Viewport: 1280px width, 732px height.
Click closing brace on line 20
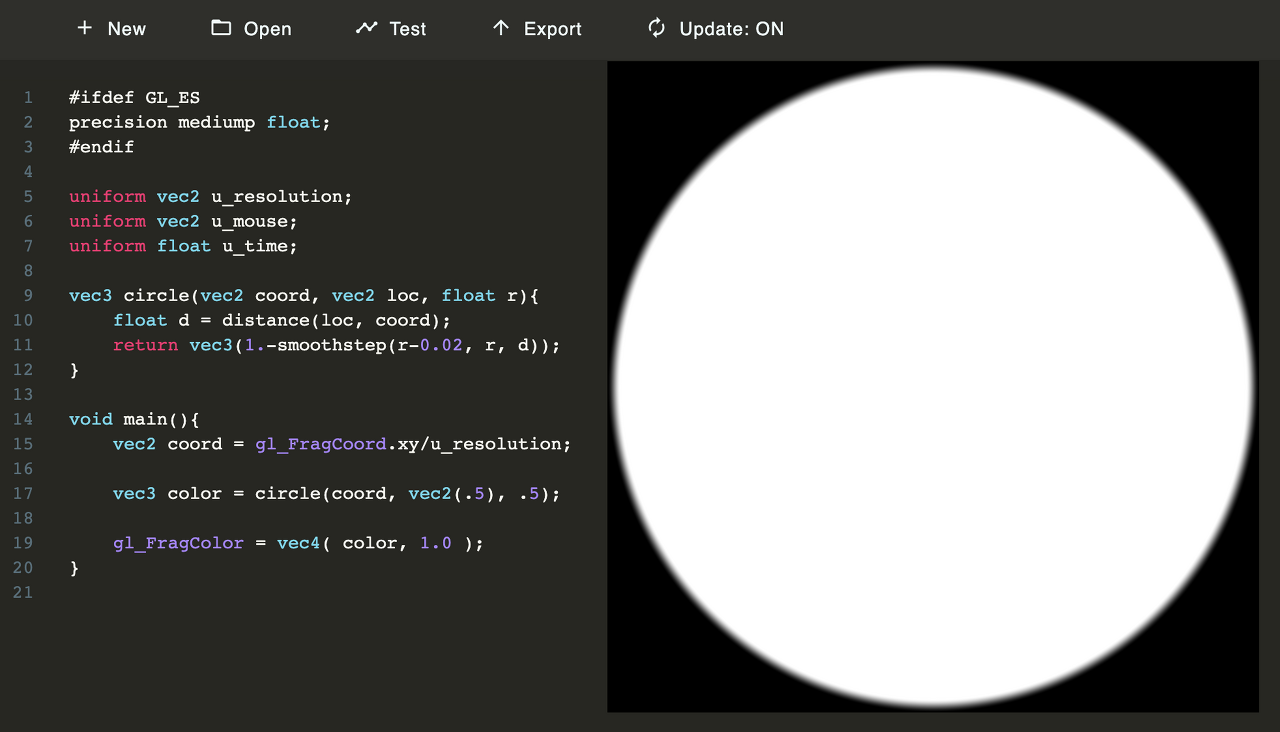coord(74,568)
